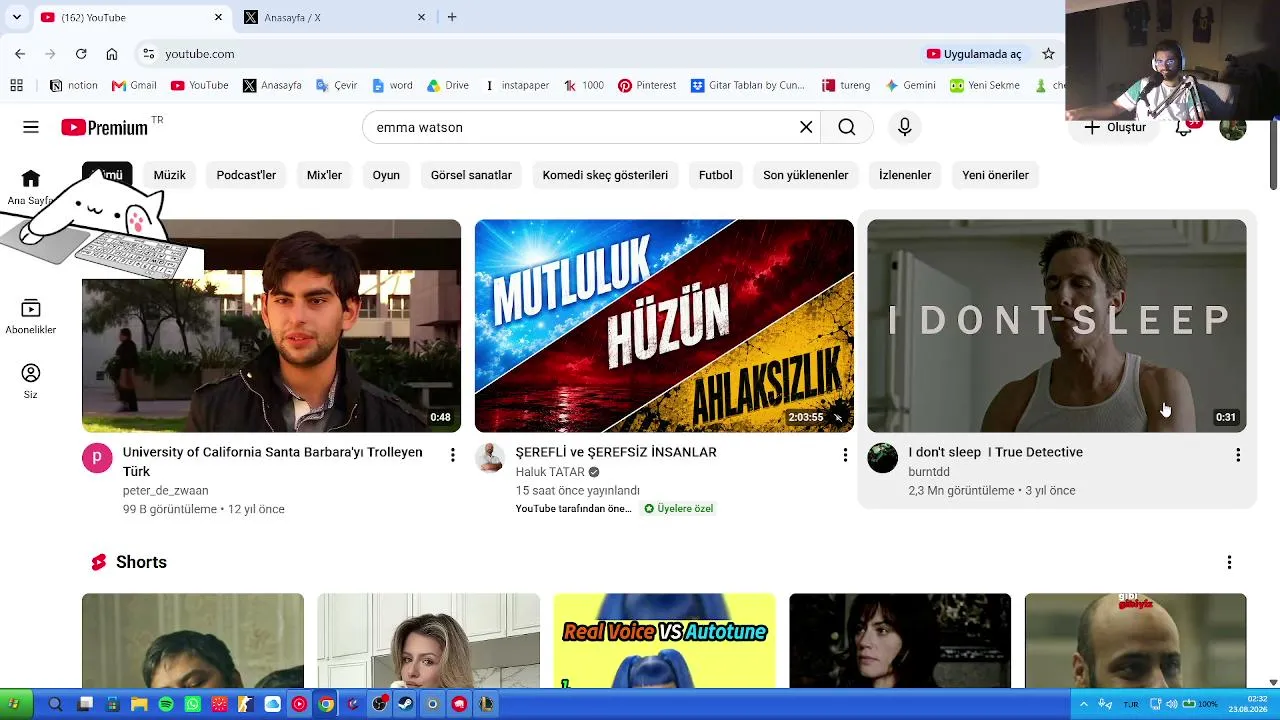Open File Explorer from the taskbar
This screenshot has height=720, width=1280.
[139, 704]
